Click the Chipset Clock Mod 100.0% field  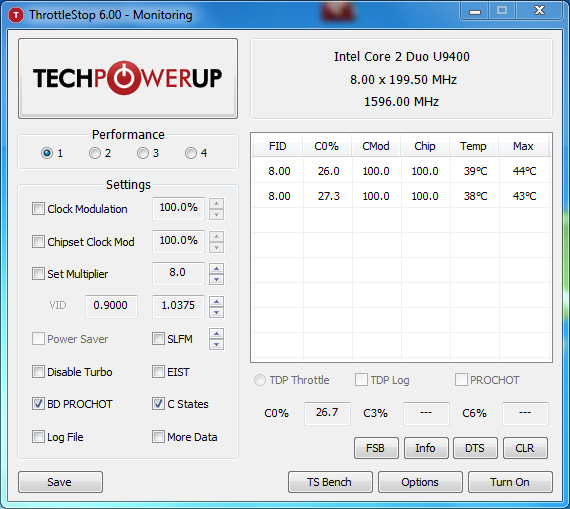(178, 241)
